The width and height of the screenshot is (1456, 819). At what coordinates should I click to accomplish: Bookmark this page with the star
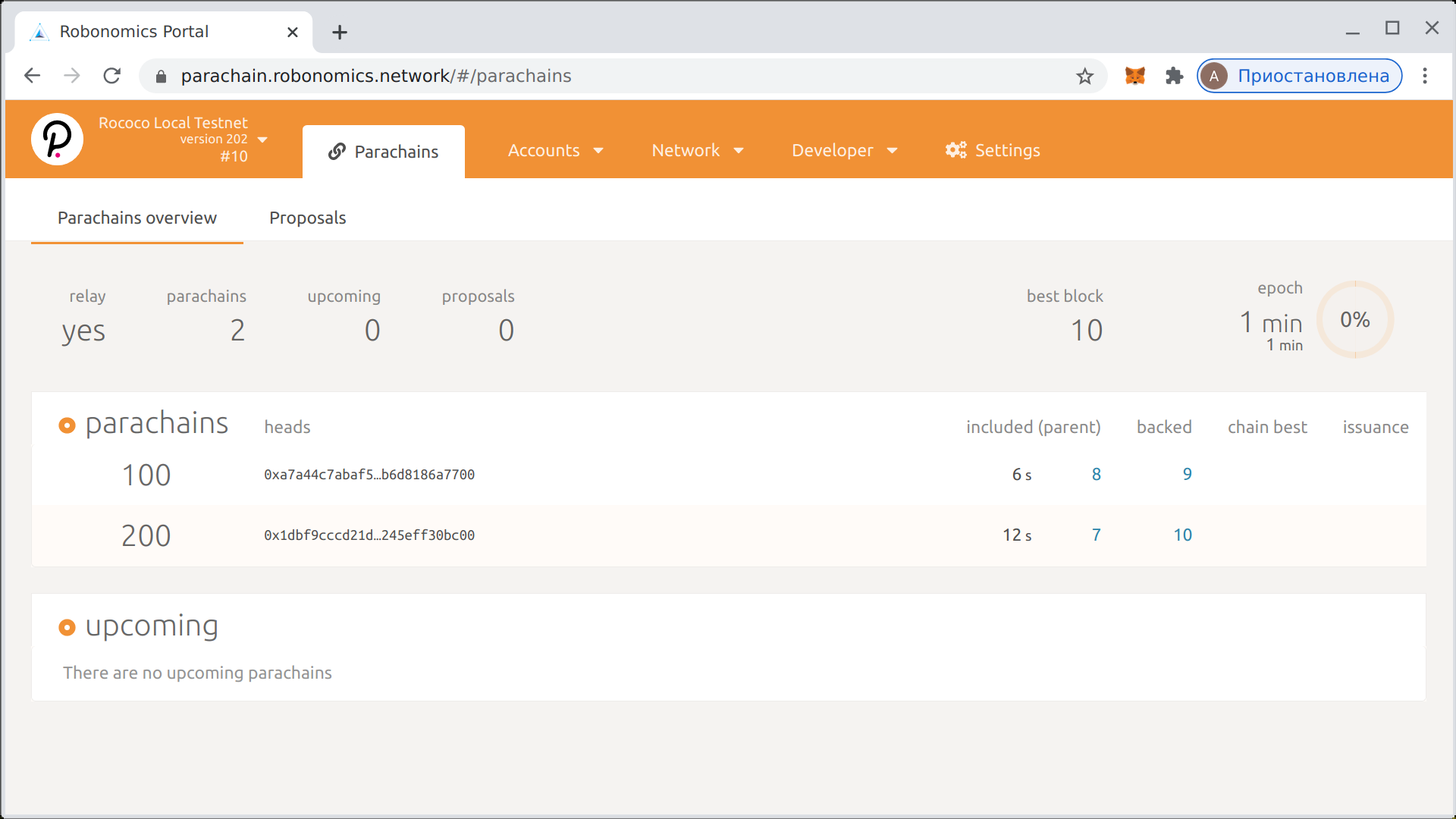tap(1084, 76)
